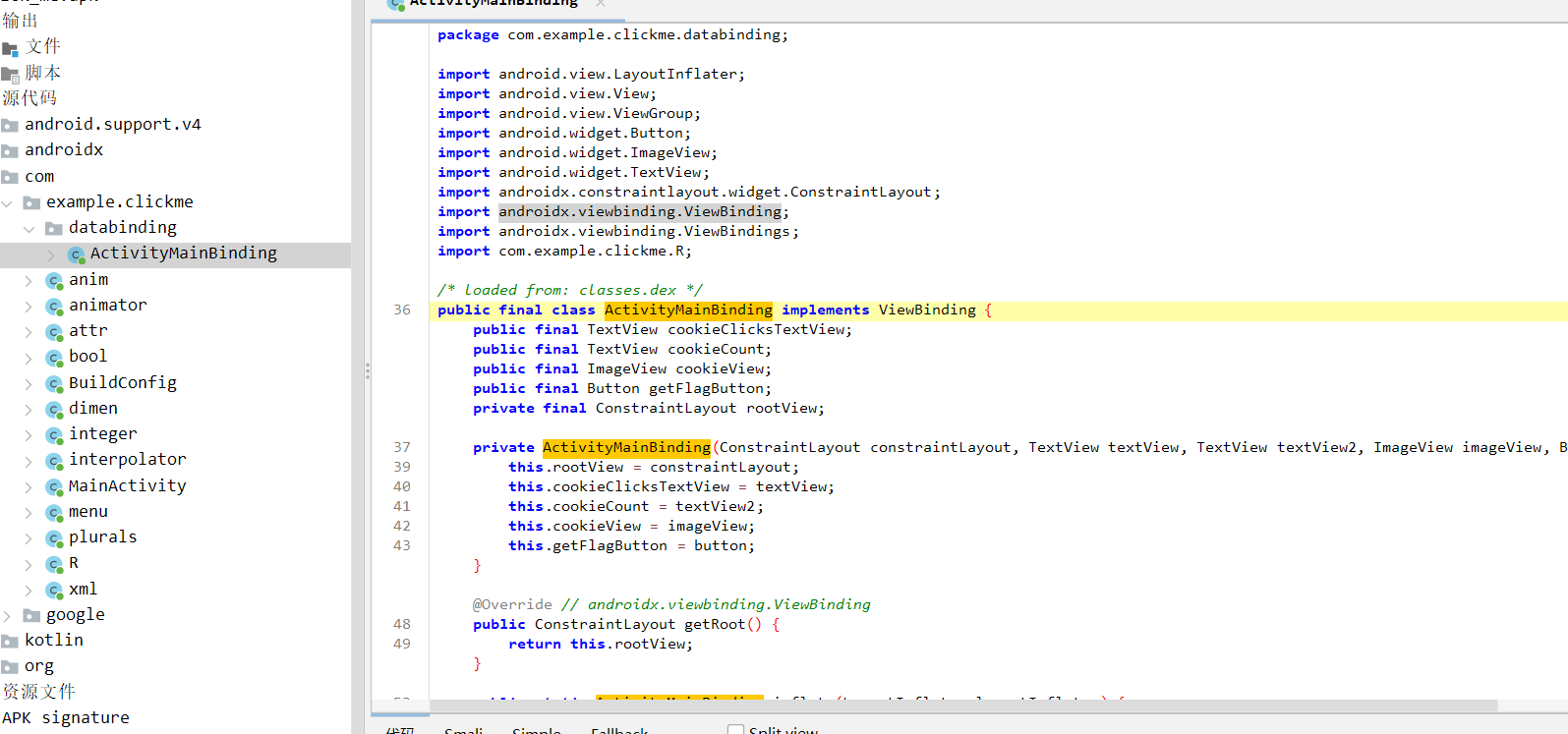Image resolution: width=1568 pixels, height=734 pixels.
Task: Click the bool class icon
Action: 54,357
